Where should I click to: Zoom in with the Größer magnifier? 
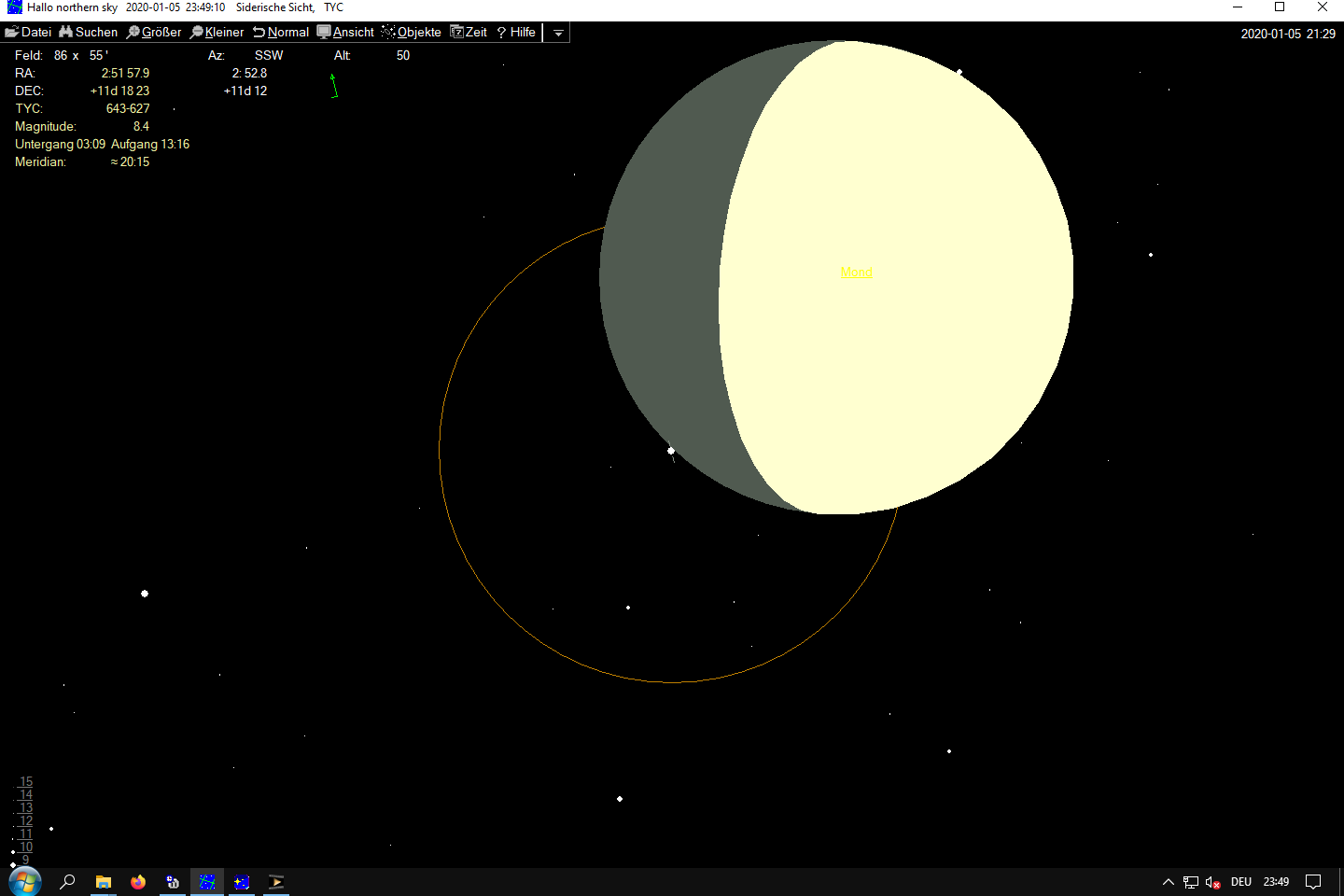[x=154, y=32]
